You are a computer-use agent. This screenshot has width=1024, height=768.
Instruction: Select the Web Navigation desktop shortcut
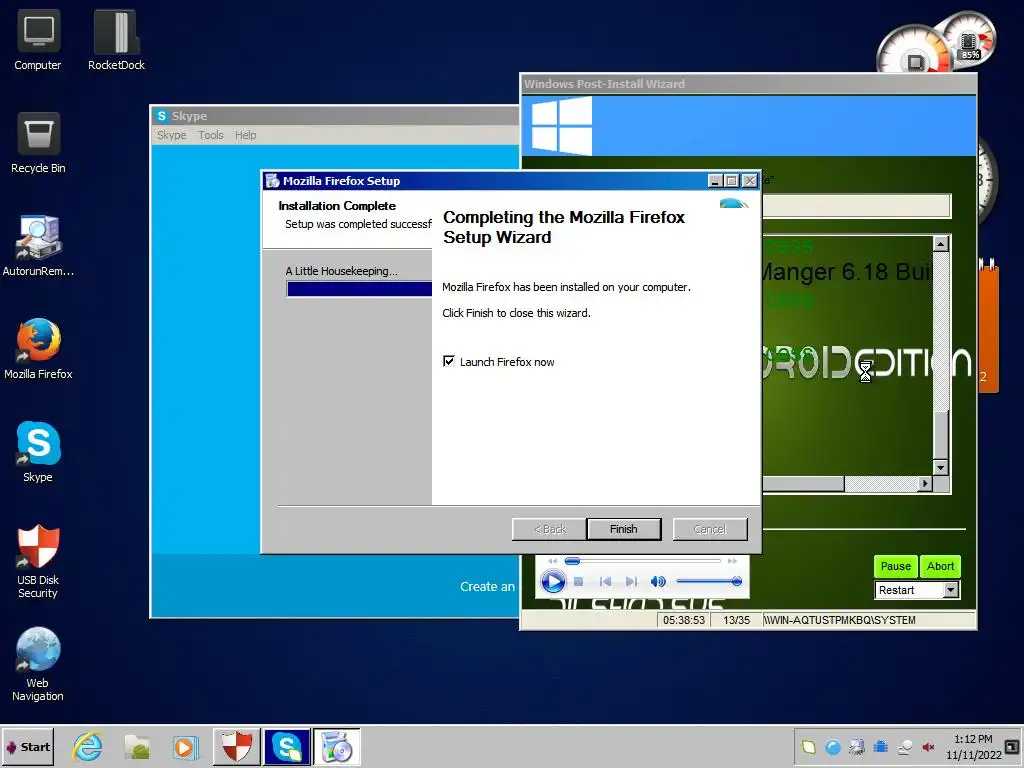click(x=38, y=665)
